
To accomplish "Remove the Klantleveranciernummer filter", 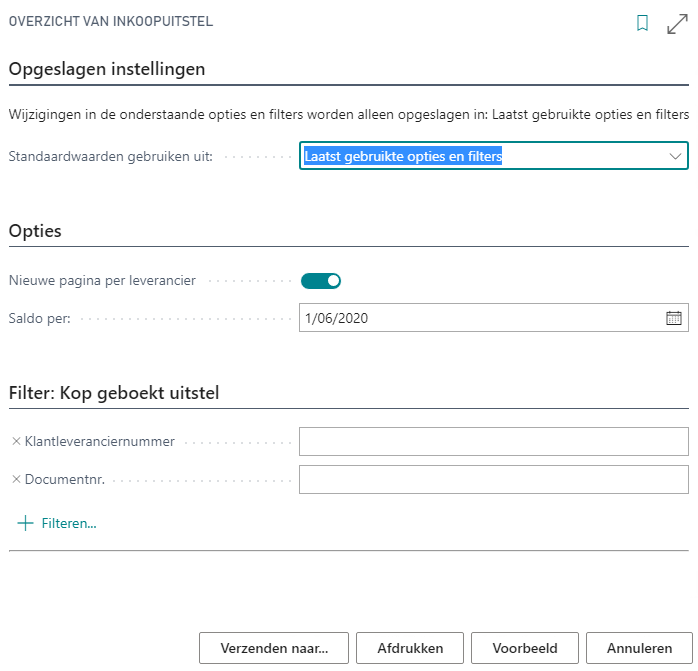I will coord(16,441).
